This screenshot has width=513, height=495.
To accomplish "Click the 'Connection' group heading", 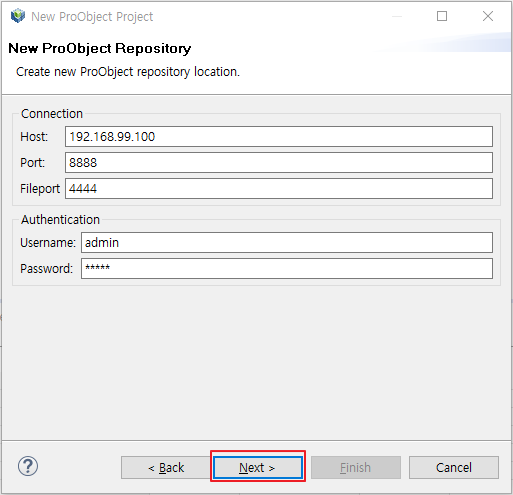I will coord(52,114).
